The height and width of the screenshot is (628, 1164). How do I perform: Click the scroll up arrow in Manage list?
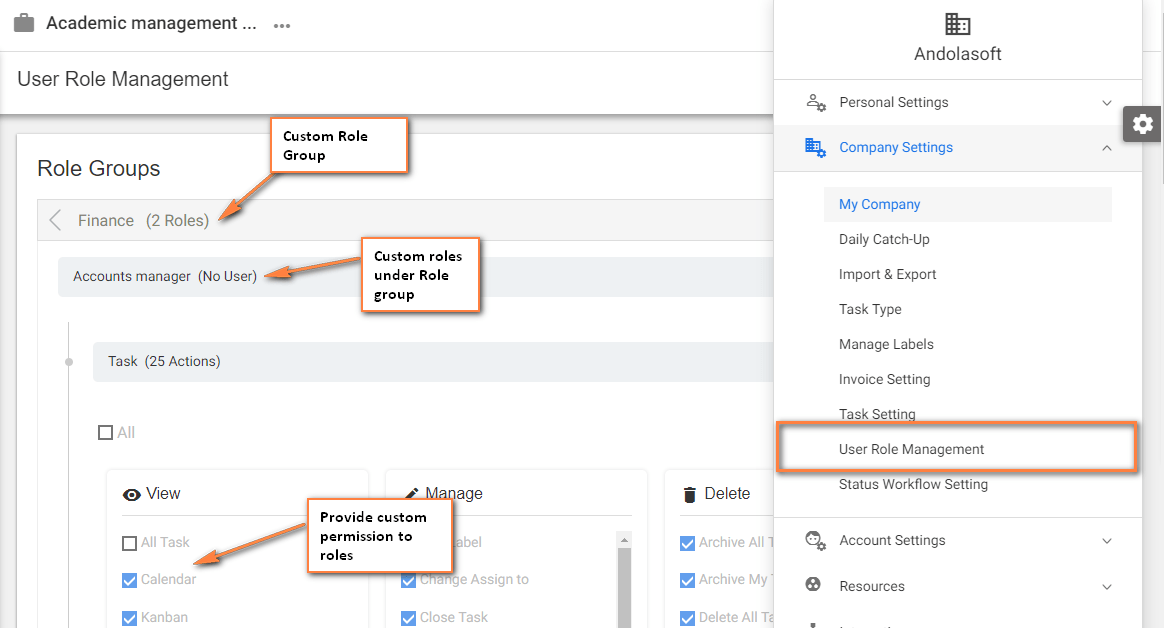click(624, 540)
